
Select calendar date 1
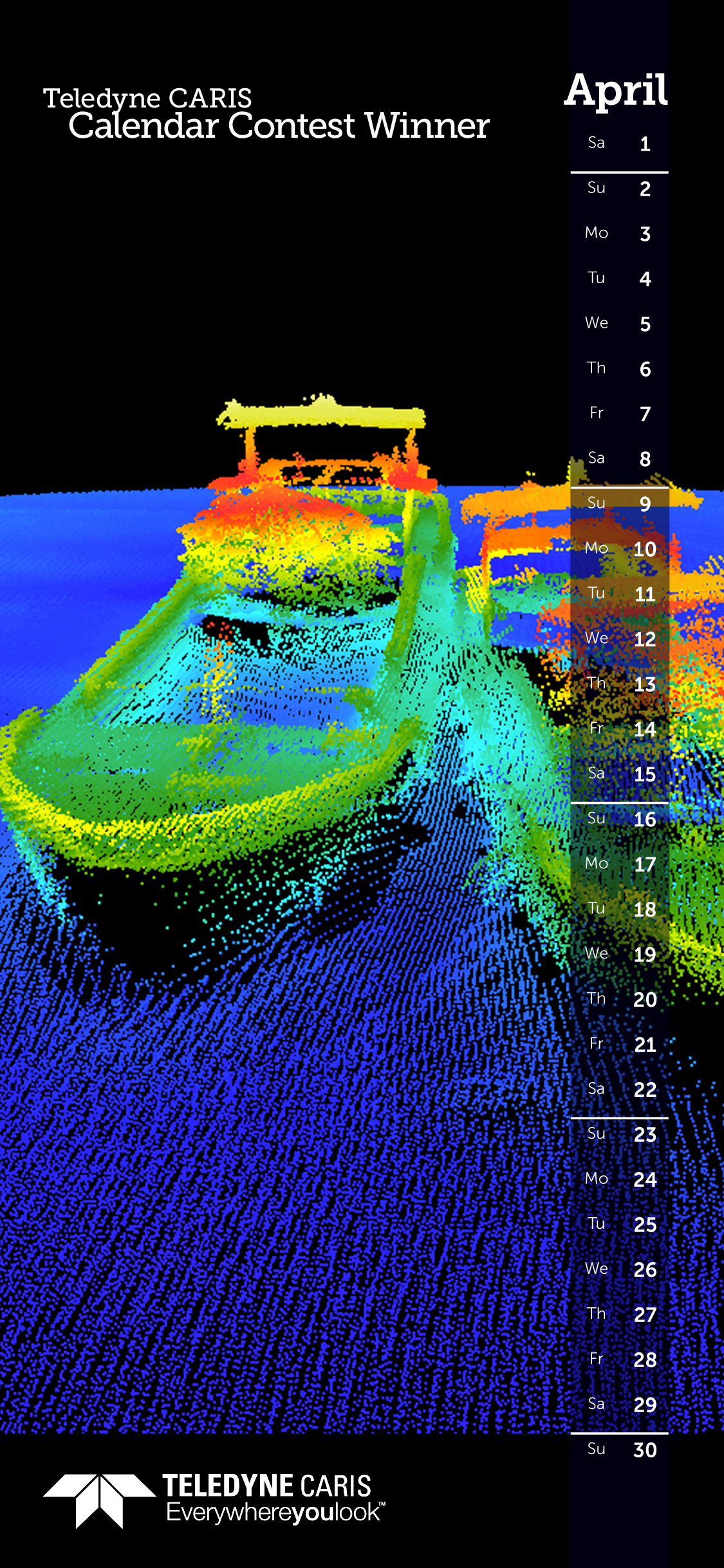(645, 144)
